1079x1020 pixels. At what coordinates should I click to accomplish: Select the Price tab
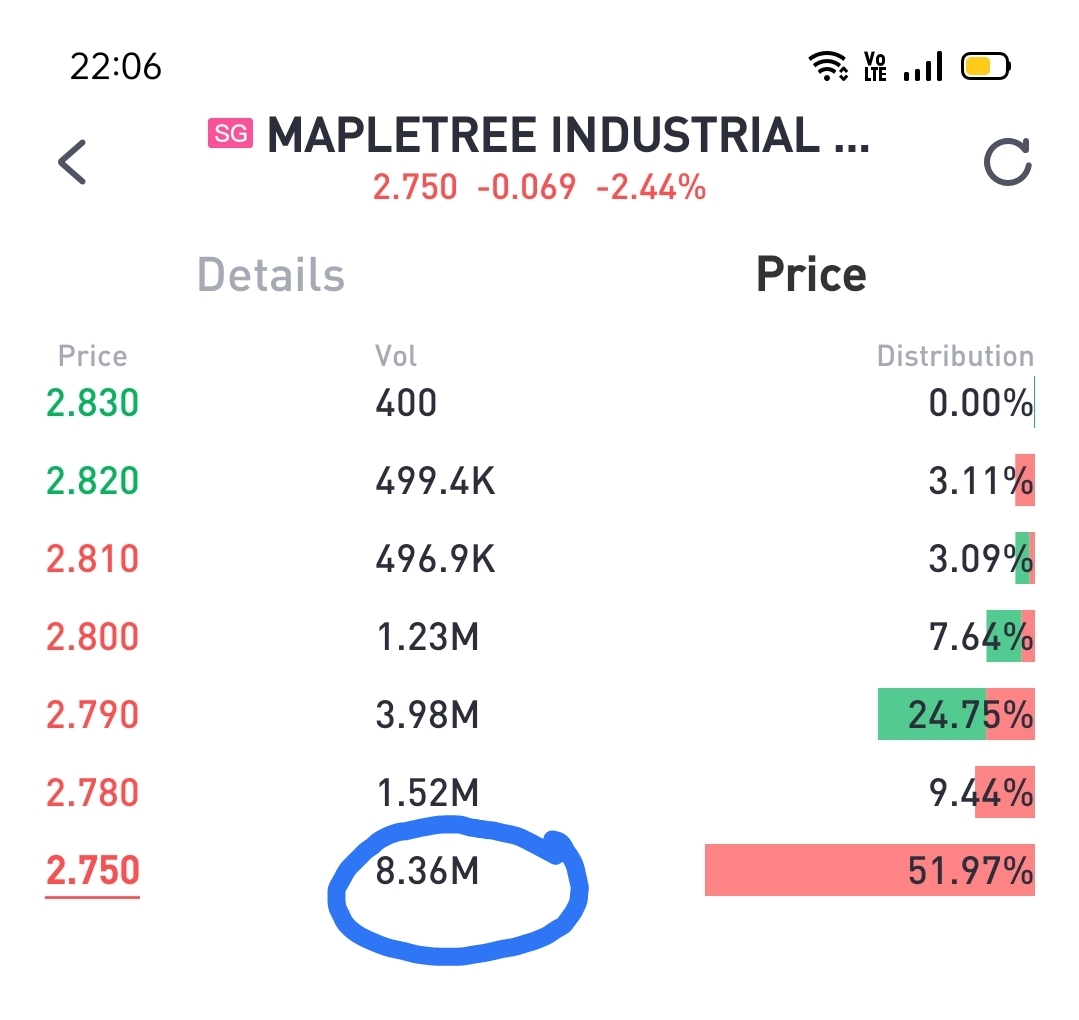[810, 275]
